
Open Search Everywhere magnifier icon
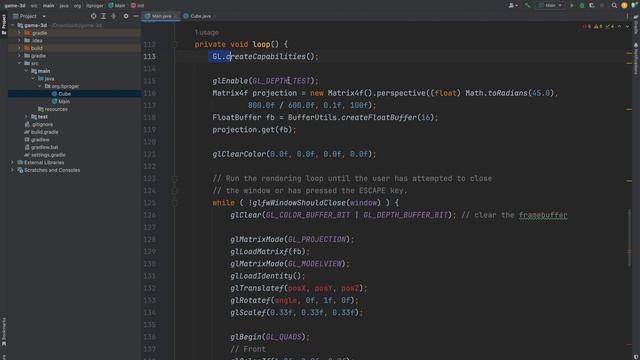point(614,6)
